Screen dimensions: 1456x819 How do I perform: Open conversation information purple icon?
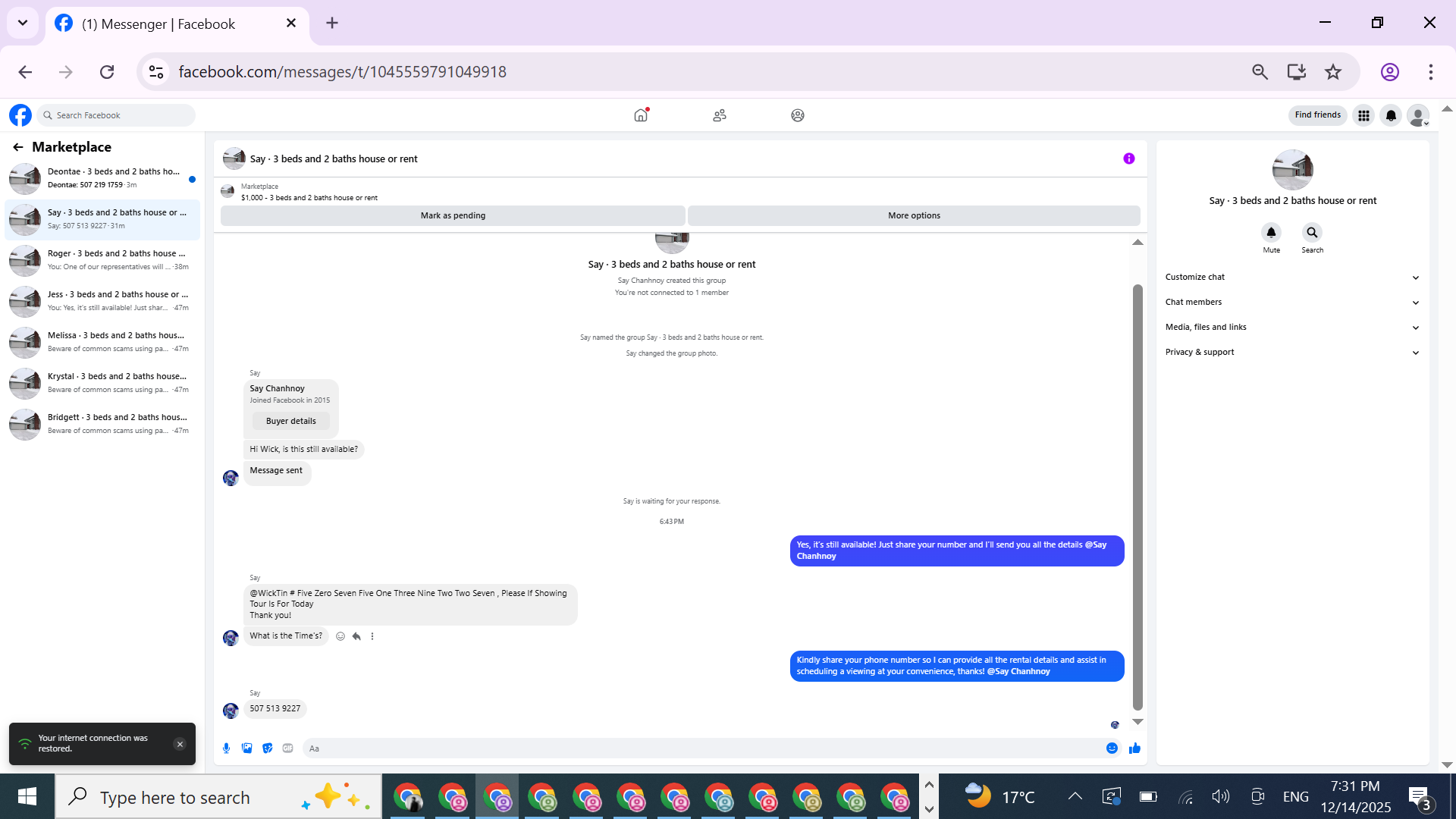[x=1128, y=158]
